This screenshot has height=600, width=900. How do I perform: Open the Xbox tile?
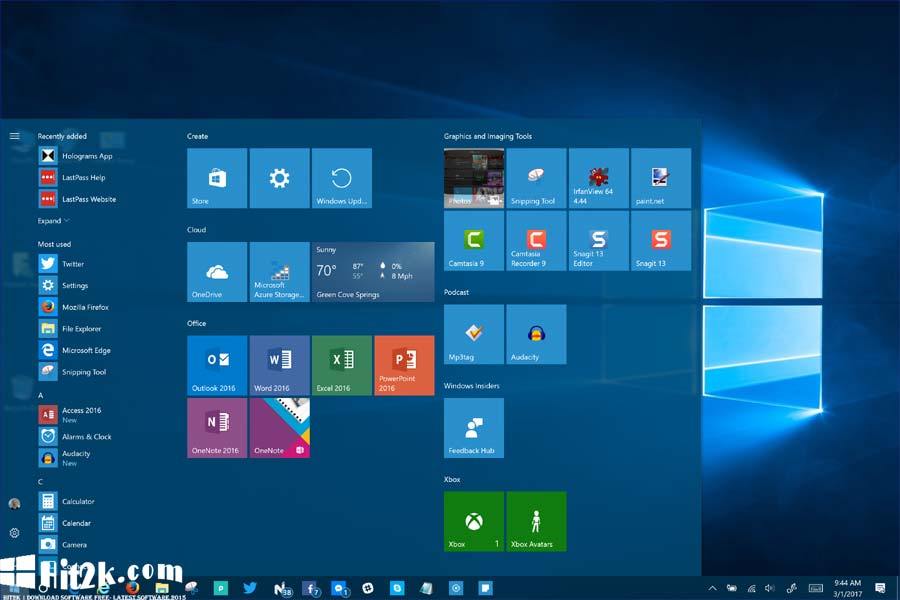(x=474, y=521)
